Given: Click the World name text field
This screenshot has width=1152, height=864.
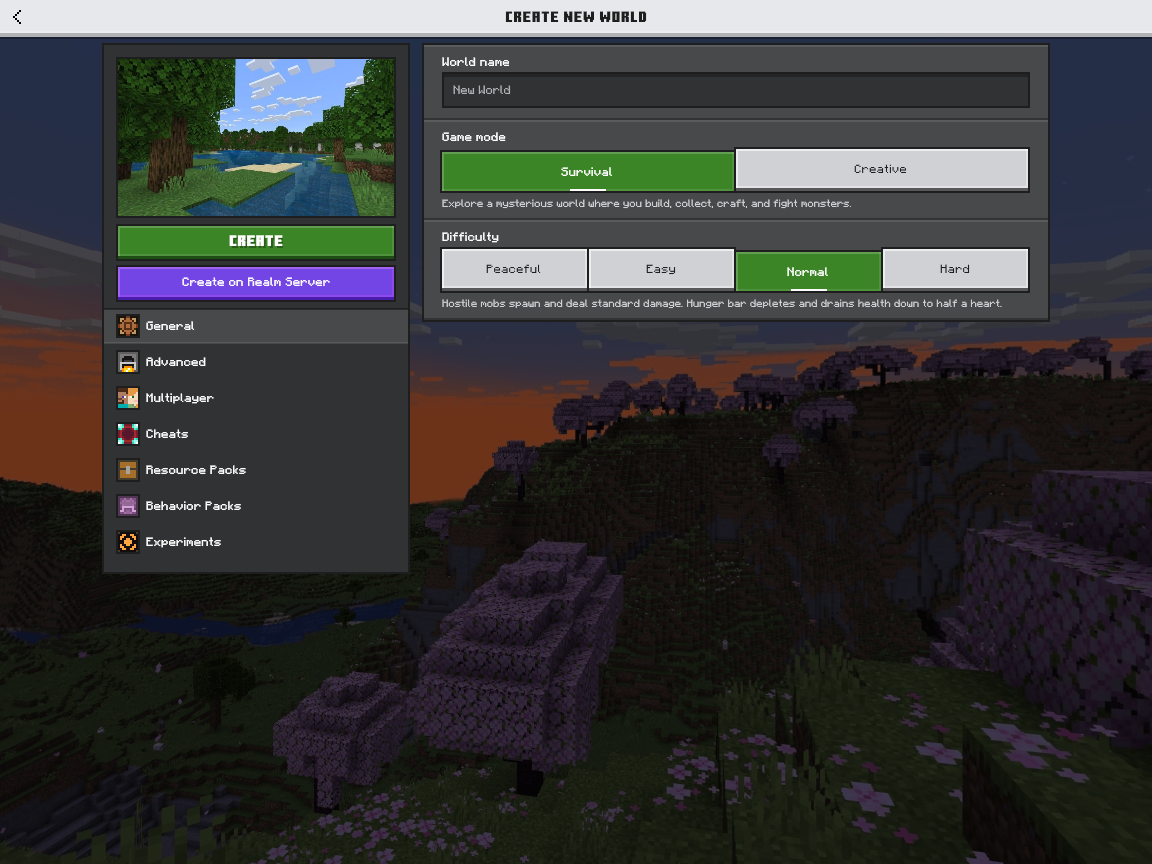Looking at the screenshot, I should [735, 90].
